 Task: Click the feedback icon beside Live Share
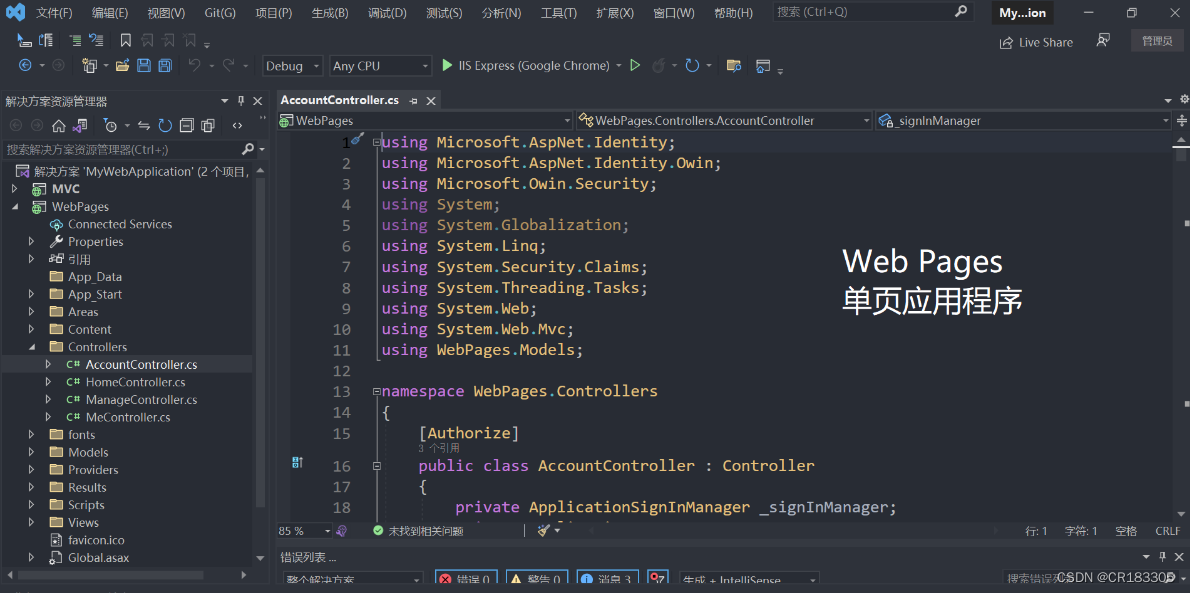click(x=1103, y=41)
